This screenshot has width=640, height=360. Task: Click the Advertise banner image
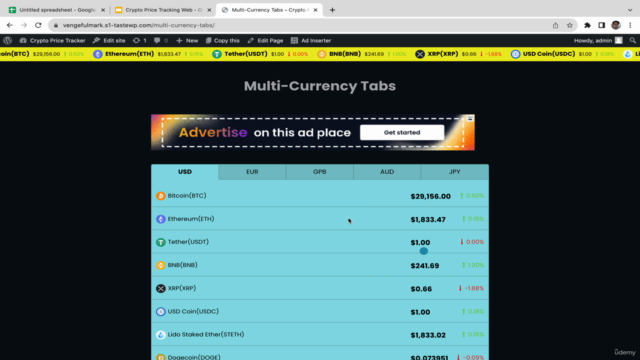pos(313,133)
